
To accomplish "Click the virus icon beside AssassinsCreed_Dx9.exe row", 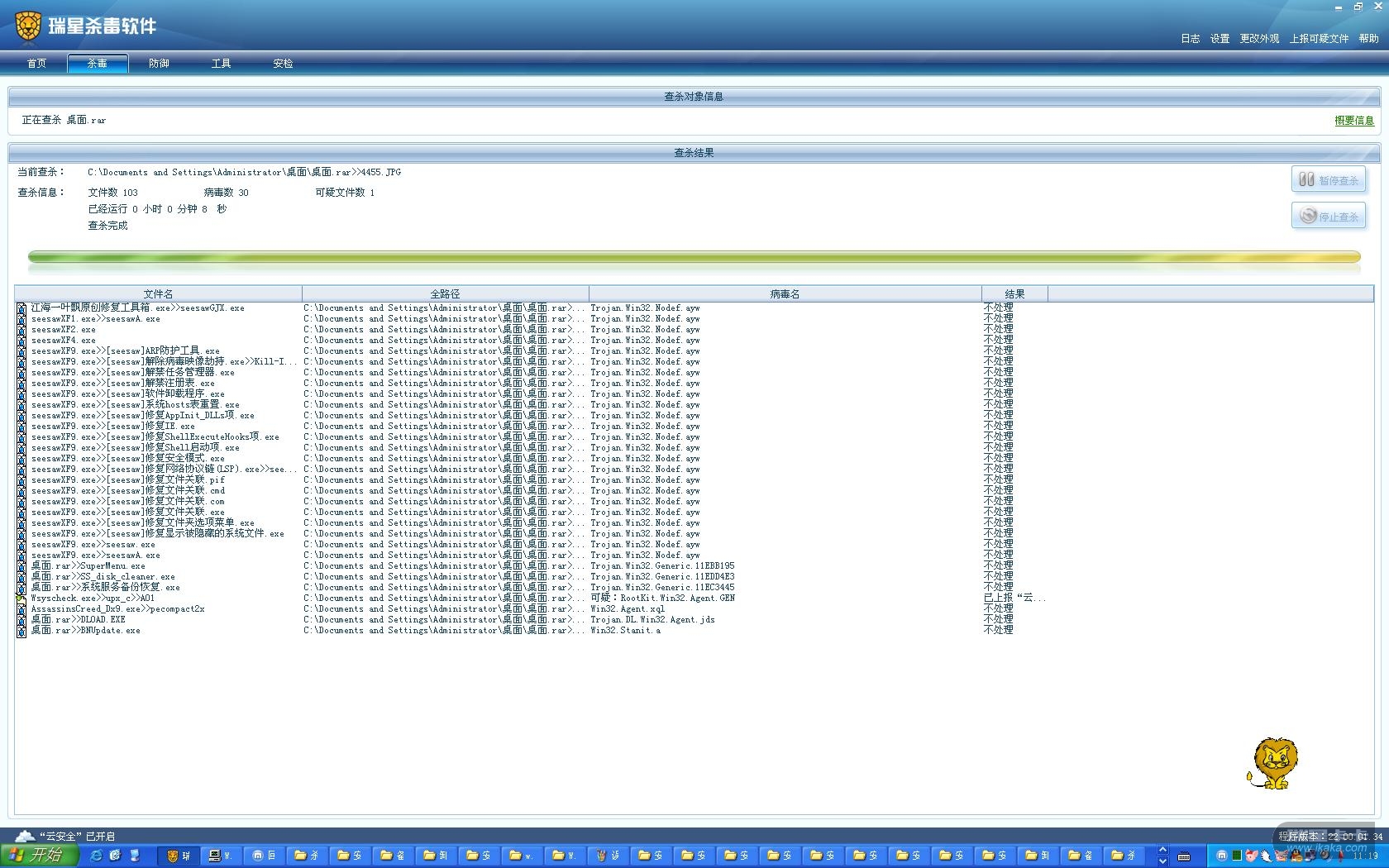I will tap(21, 609).
